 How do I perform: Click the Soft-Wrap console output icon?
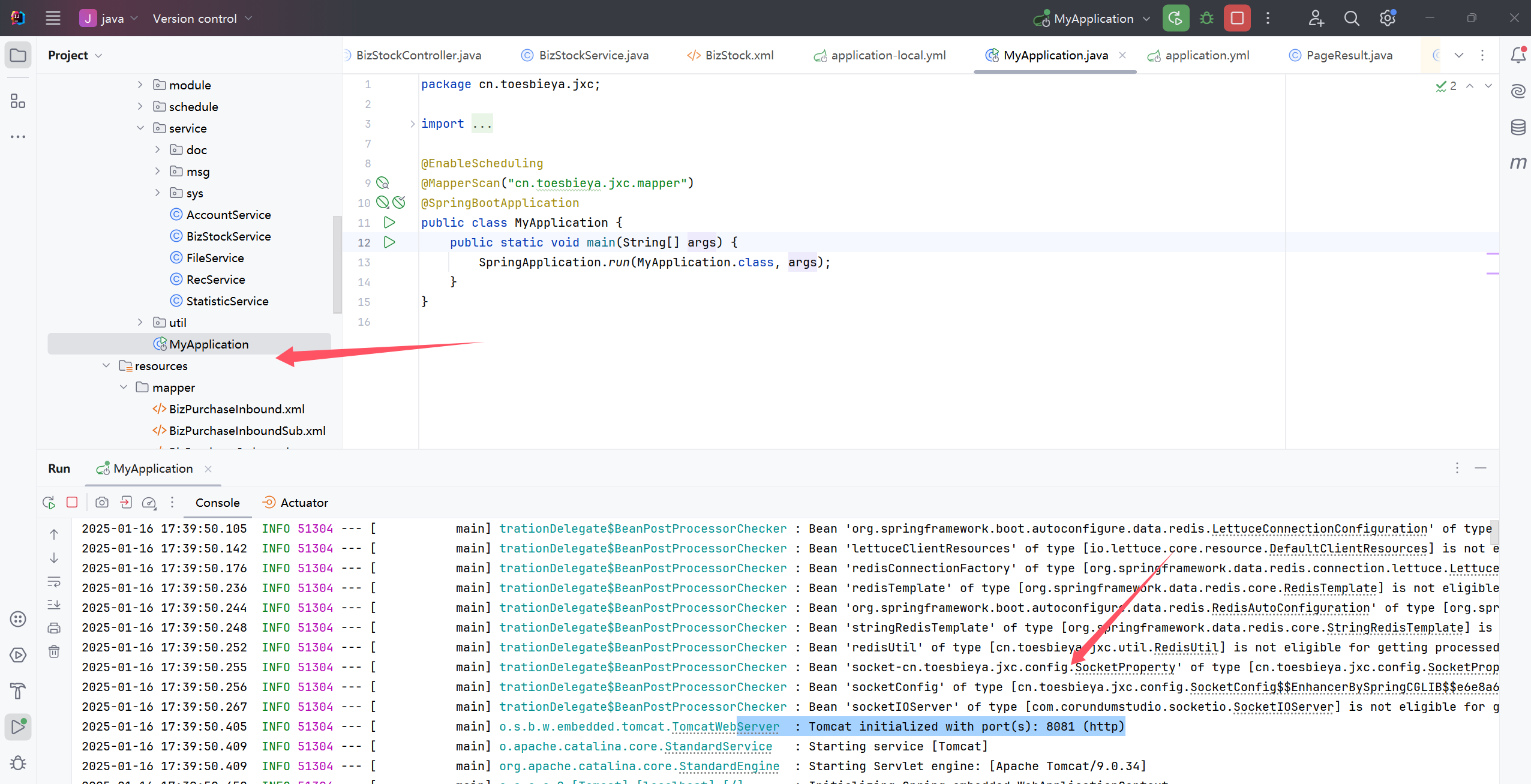click(53, 581)
